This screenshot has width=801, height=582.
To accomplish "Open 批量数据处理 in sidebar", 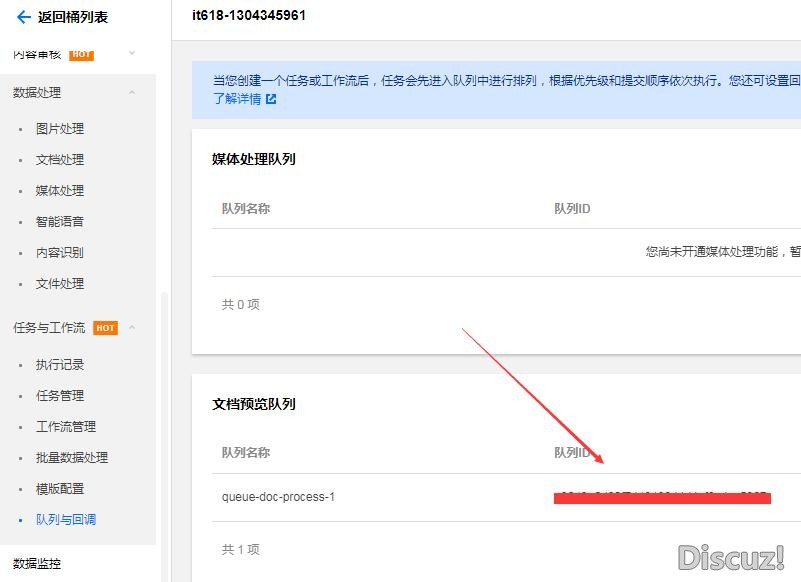I will 72,458.
